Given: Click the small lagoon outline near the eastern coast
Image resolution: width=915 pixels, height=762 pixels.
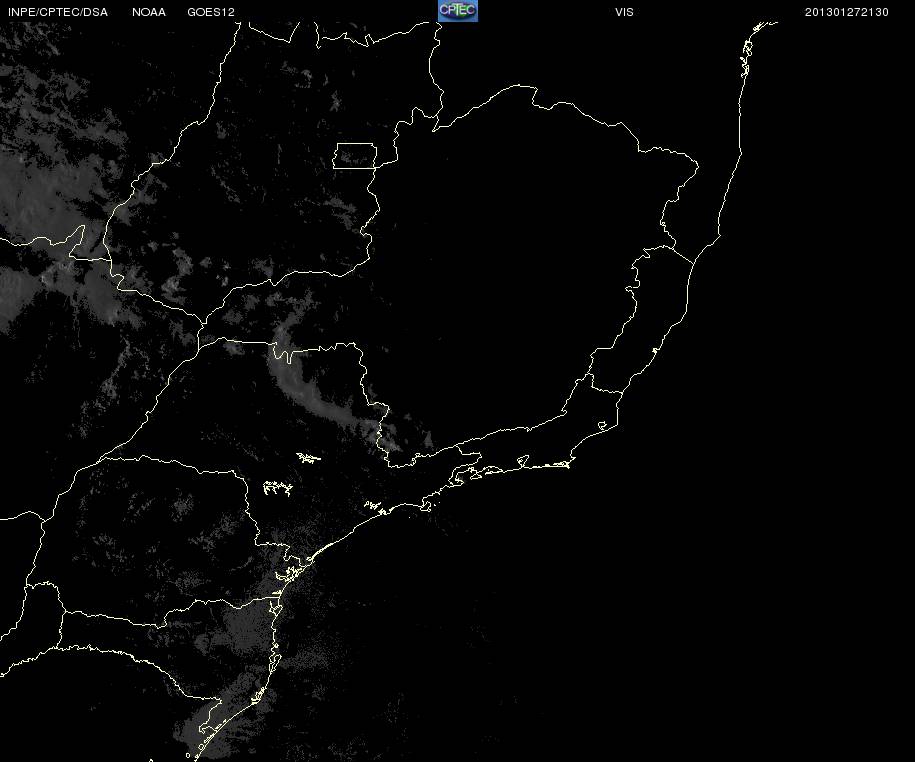Looking at the screenshot, I should [x=603, y=426].
